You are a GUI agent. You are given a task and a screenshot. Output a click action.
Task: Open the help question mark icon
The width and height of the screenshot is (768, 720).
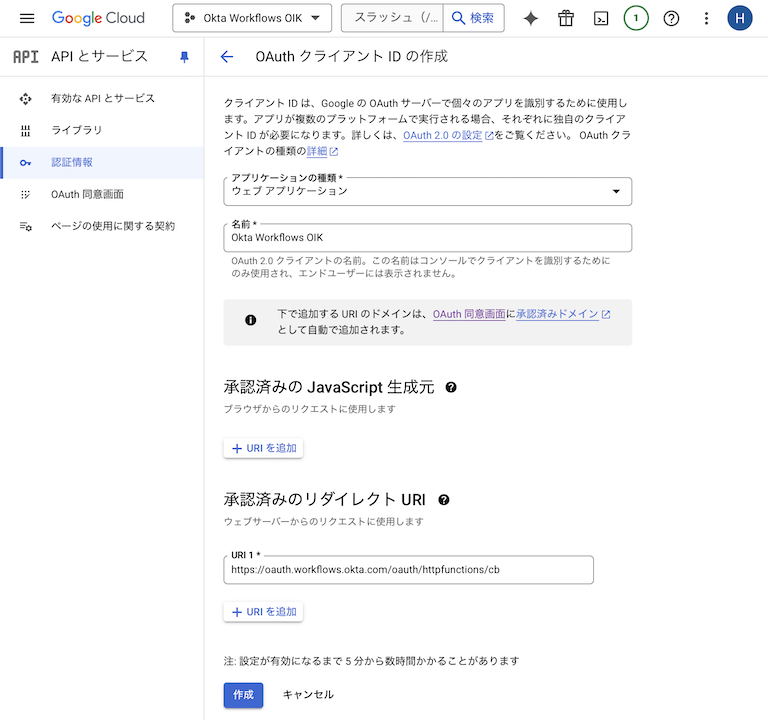tap(671, 18)
